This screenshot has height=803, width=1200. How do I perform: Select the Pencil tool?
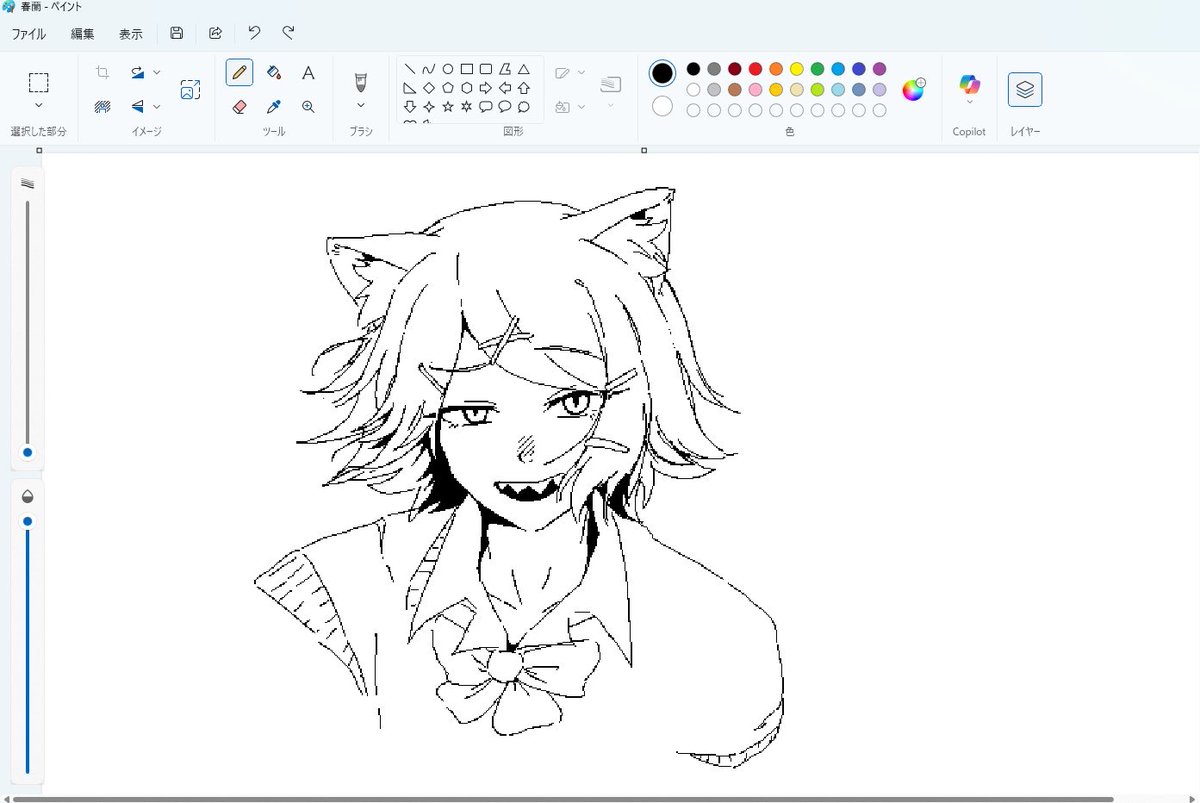pos(239,72)
